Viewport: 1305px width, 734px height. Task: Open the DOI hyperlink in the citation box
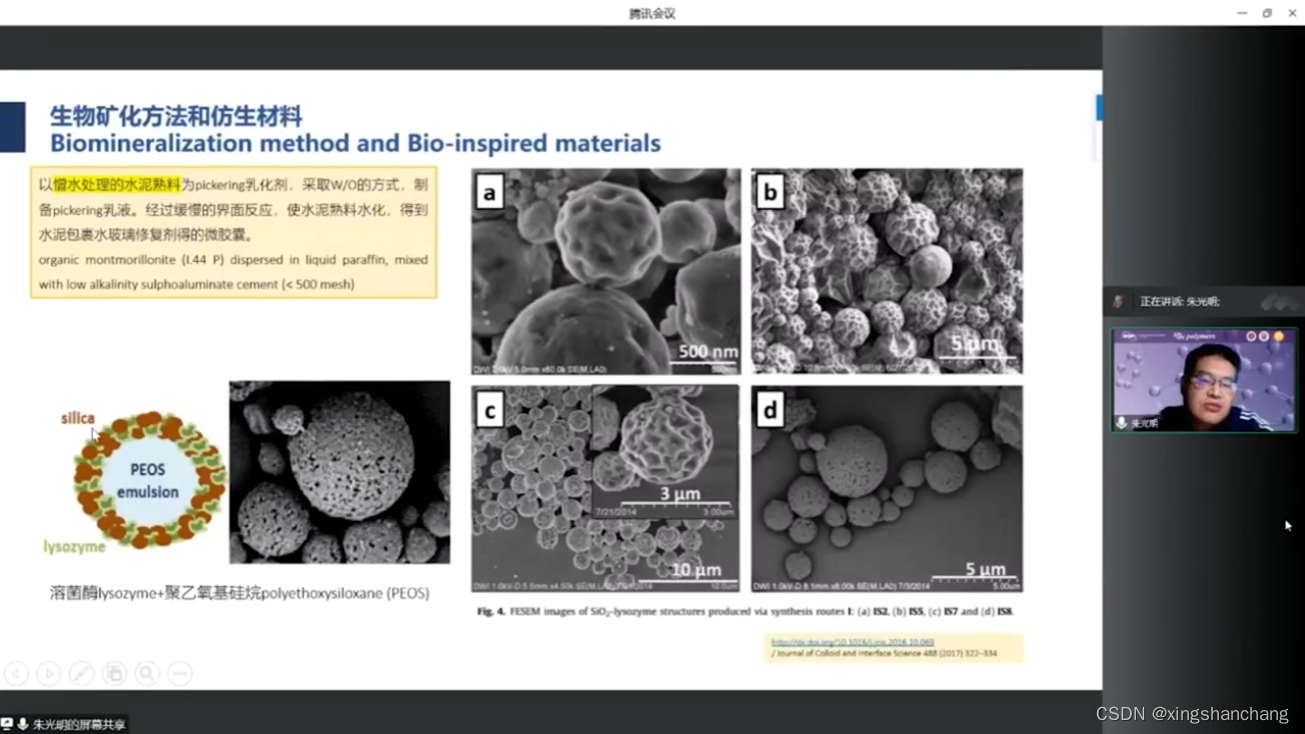click(x=852, y=643)
